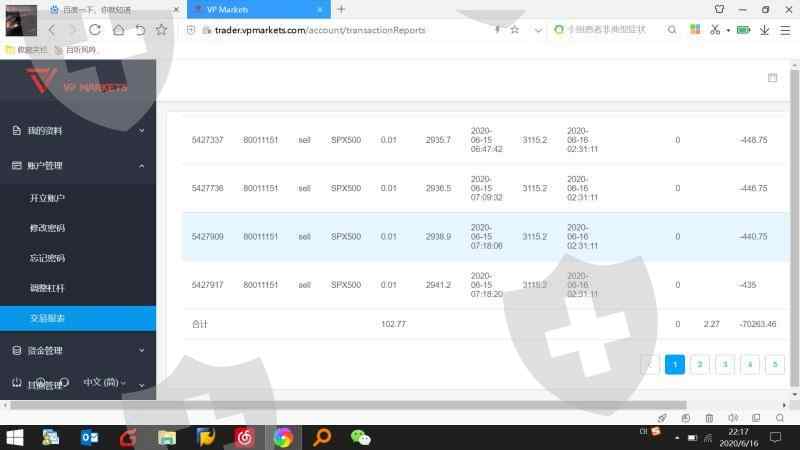The height and width of the screenshot is (450, 800).
Task: Click the calendar icon at top right
Action: (x=772, y=78)
